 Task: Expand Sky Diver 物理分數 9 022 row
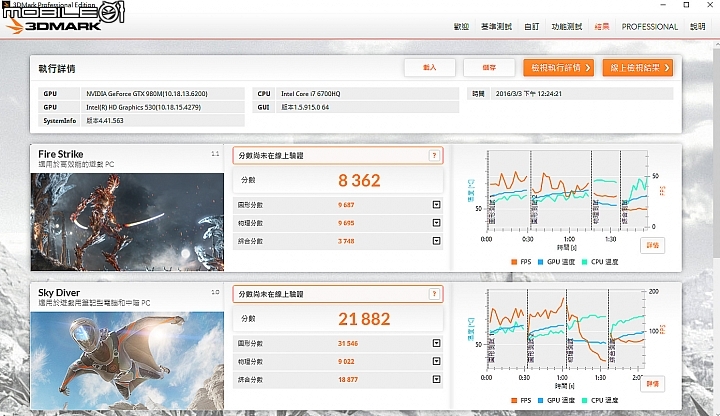436,361
